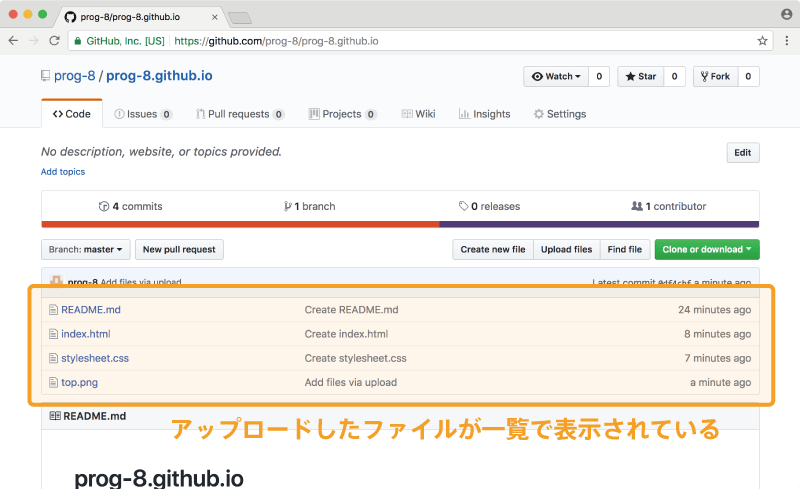Click Find file button

[625, 250]
